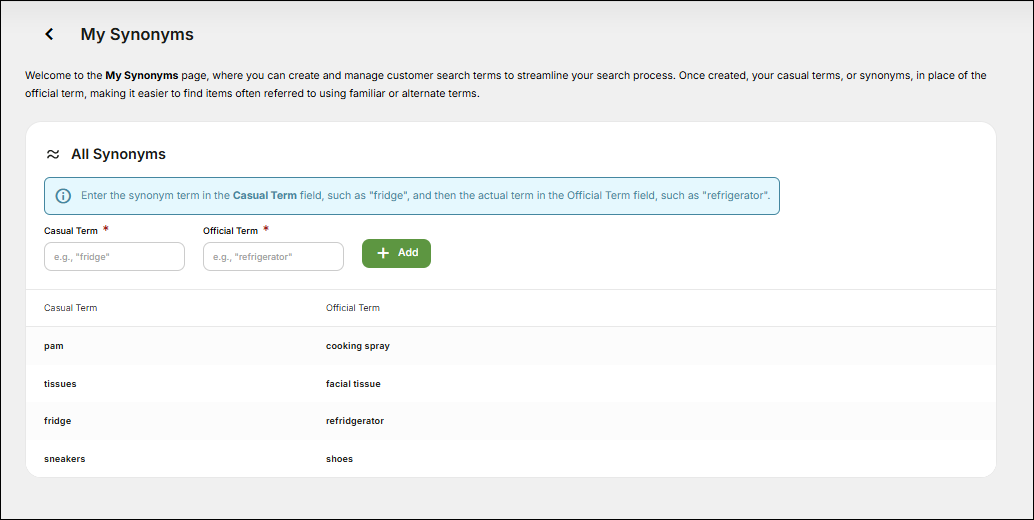Image resolution: width=1034 pixels, height=520 pixels.
Task: Click the My Synonyms page title
Action: coord(137,34)
